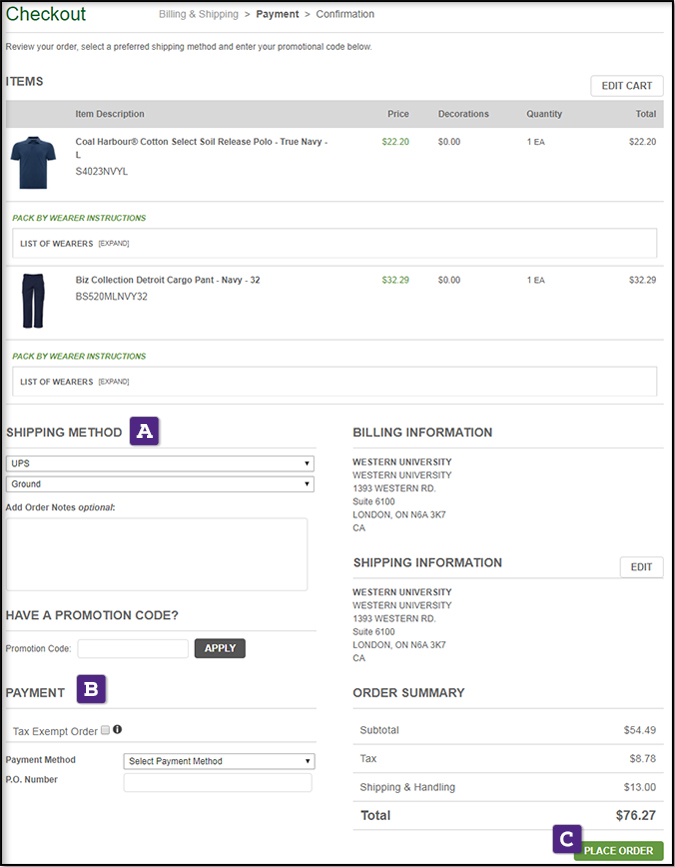Click the purple C marker badge
The width and height of the screenshot is (675, 867).
567,839
